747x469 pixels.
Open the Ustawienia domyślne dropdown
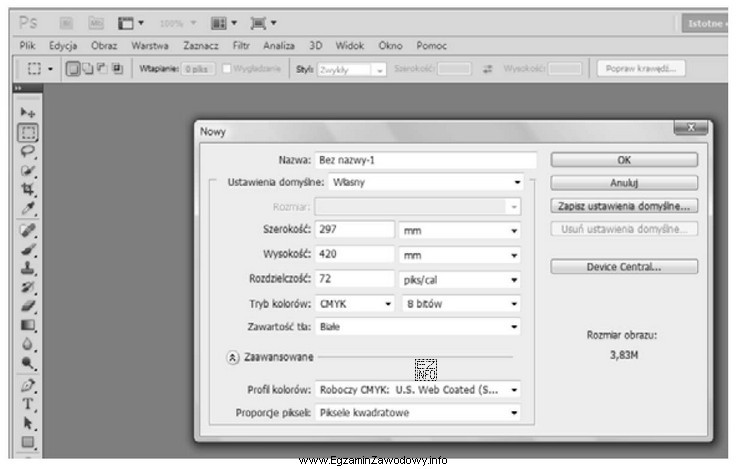coord(425,182)
